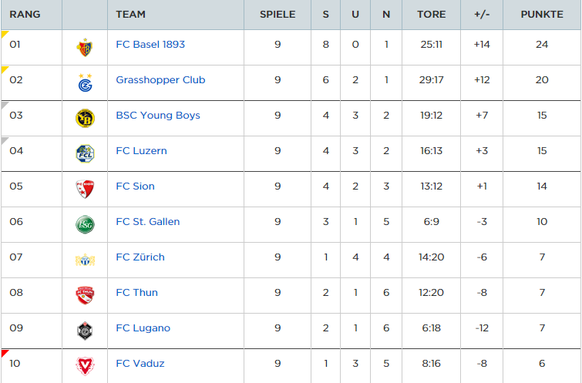Open the FC Basel 1893 team link

[x=150, y=45]
